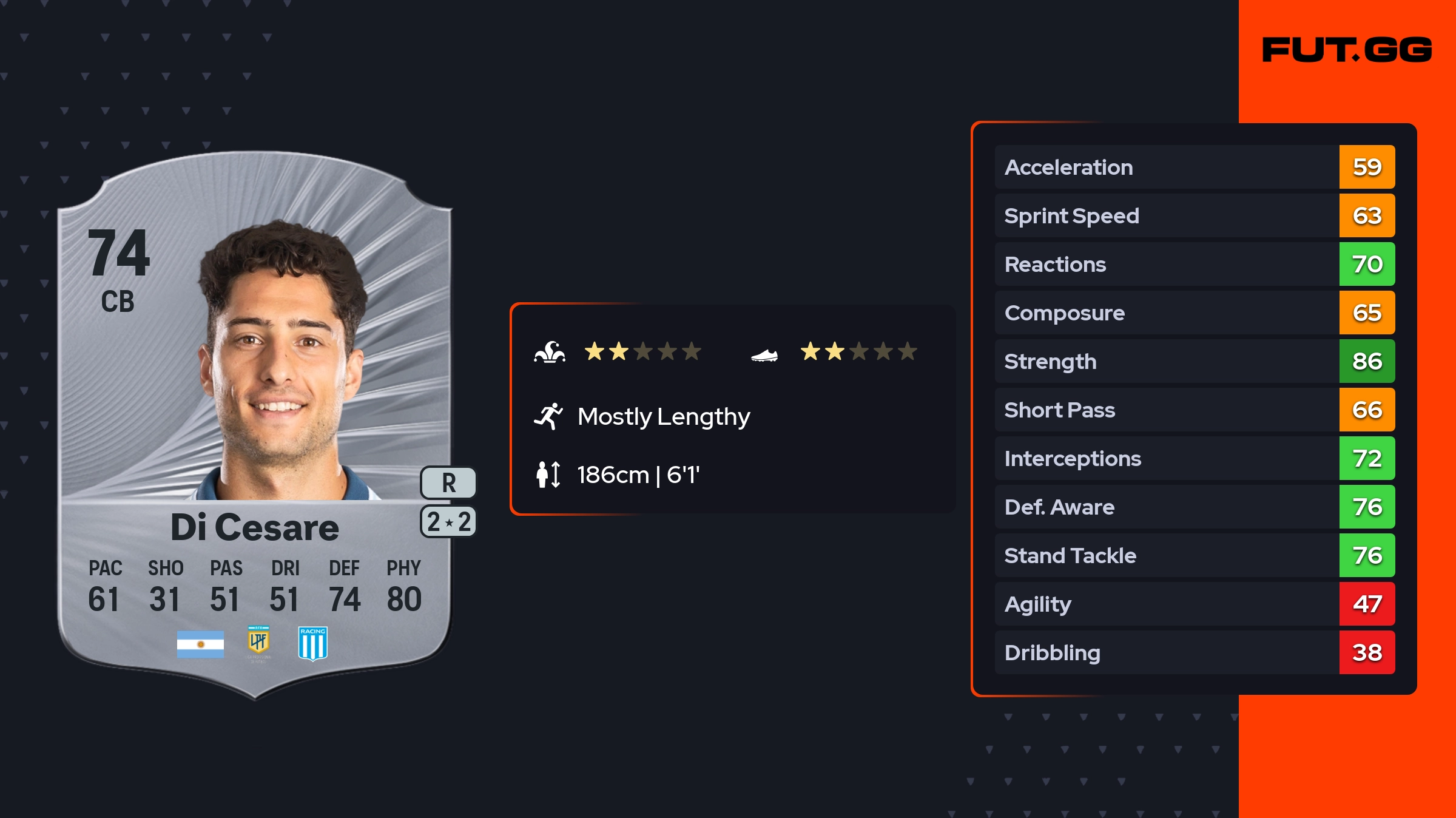Click the Argentina flag icon

tap(200, 644)
